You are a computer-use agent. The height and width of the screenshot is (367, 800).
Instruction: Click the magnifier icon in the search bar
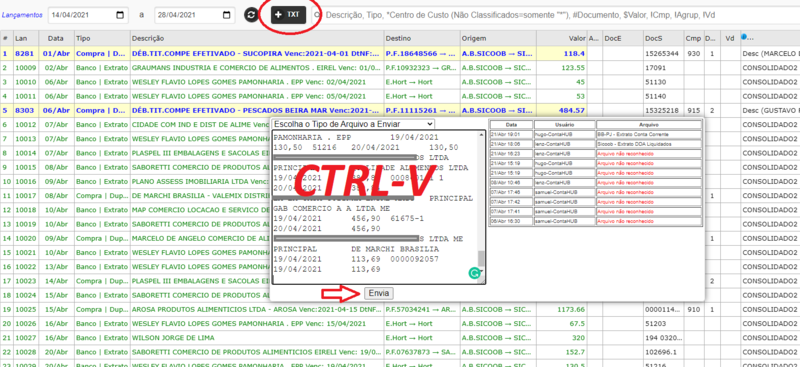[x=317, y=15]
